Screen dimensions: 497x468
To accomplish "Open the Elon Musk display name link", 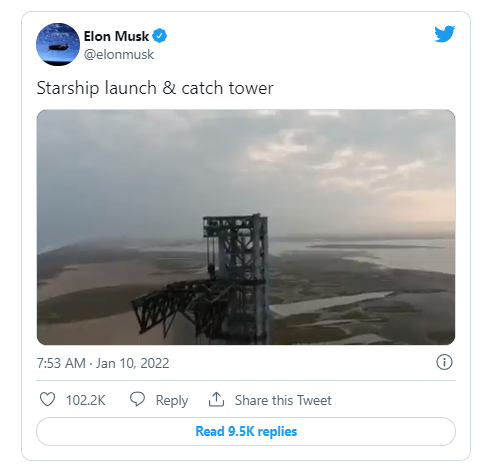I will tap(116, 36).
